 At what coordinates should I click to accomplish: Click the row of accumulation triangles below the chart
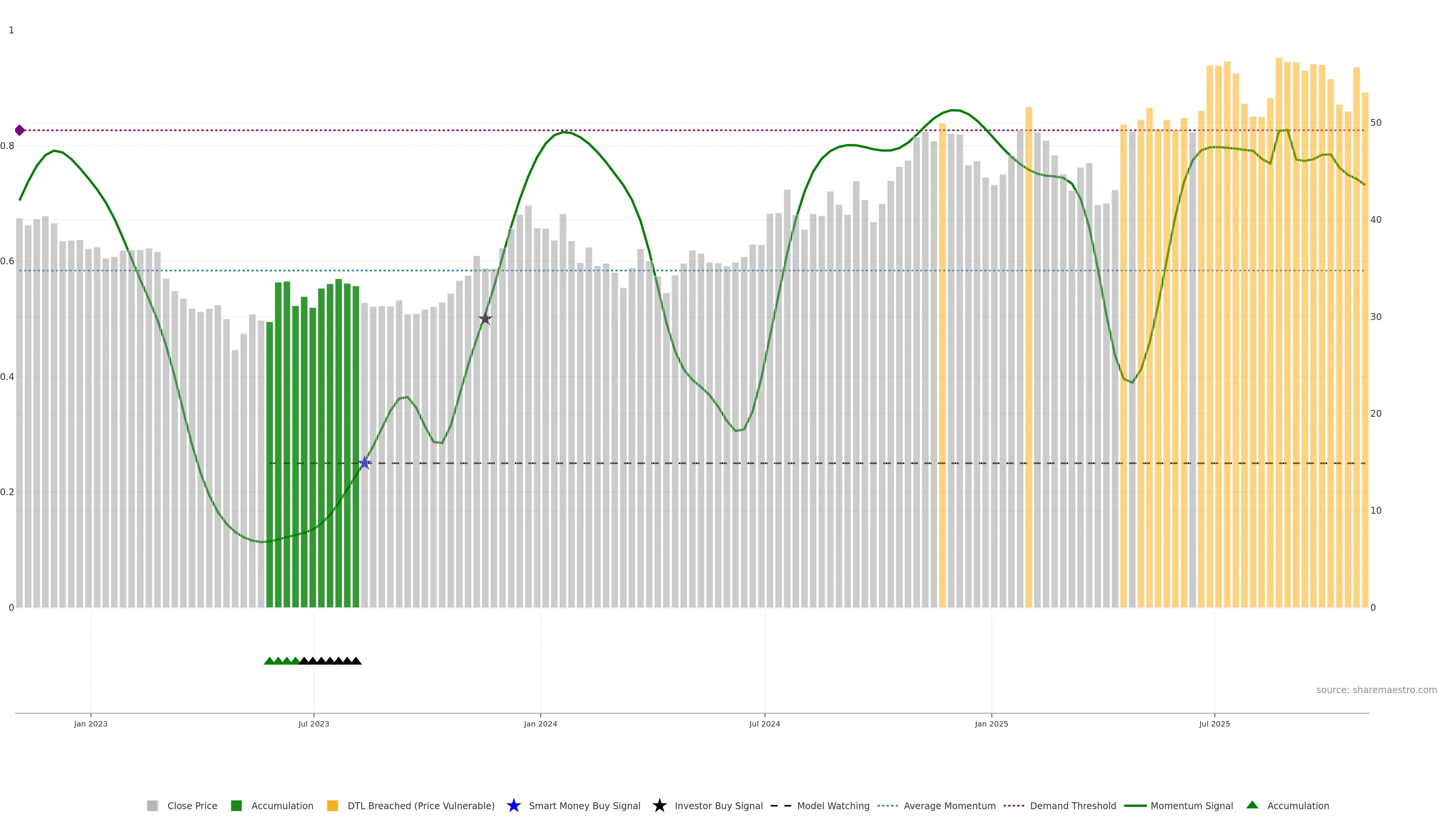coord(312,660)
